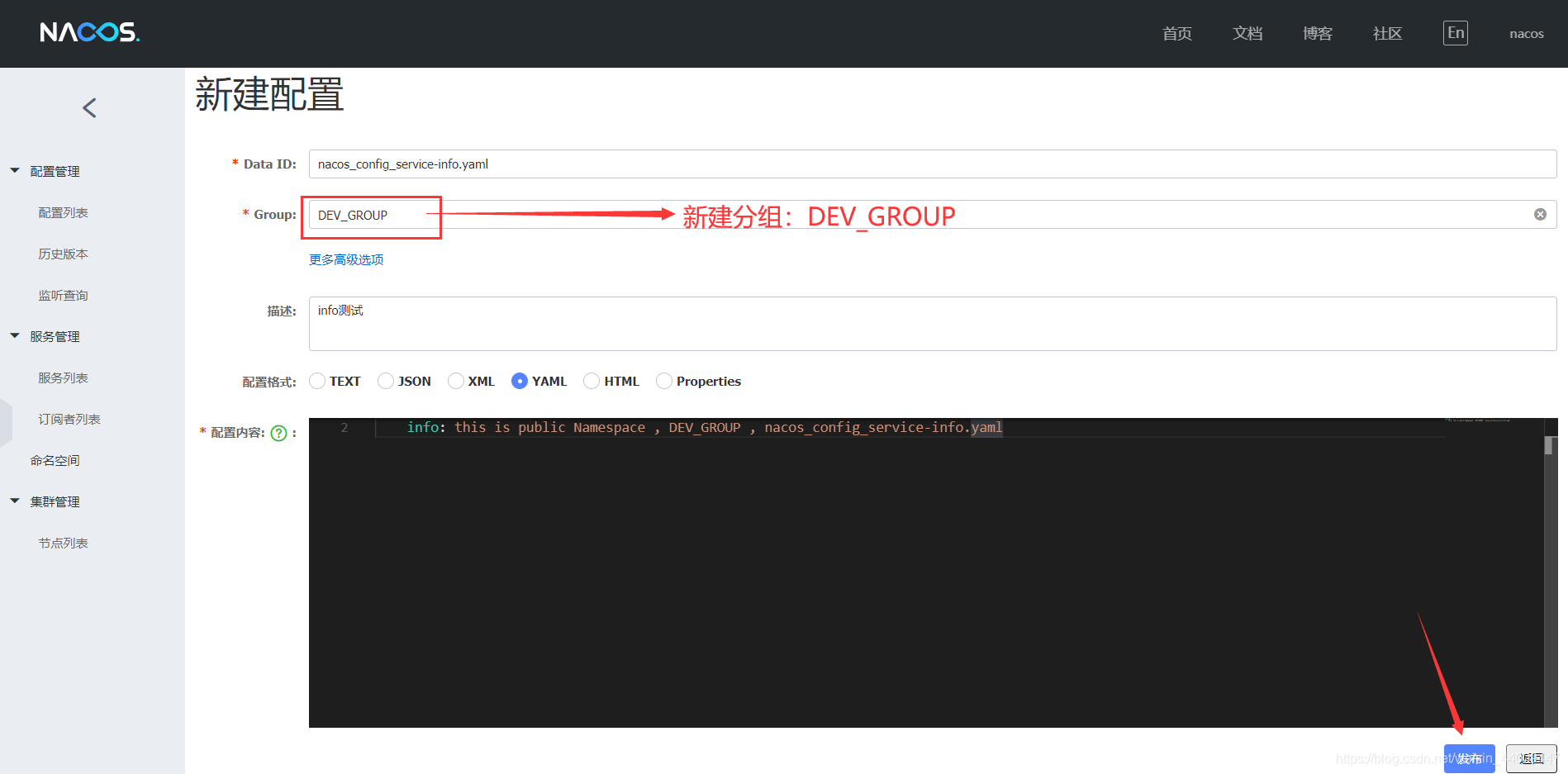Click the sidebar collapse handle on left edge

pos(6,421)
